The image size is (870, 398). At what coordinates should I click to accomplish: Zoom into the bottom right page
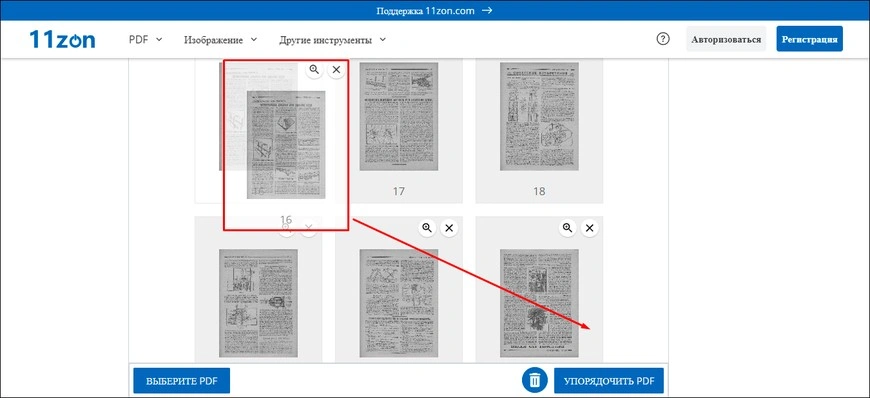coord(567,228)
